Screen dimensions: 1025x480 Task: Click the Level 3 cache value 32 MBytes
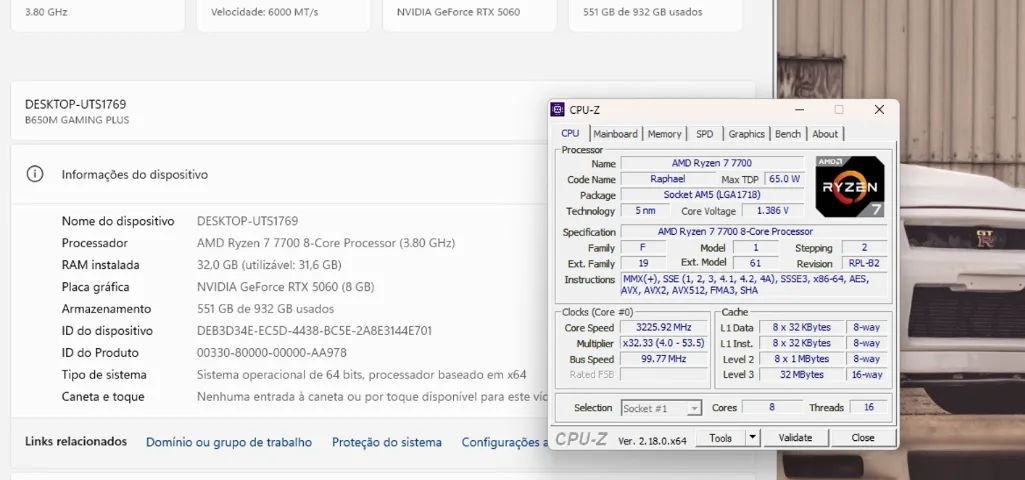(801, 375)
